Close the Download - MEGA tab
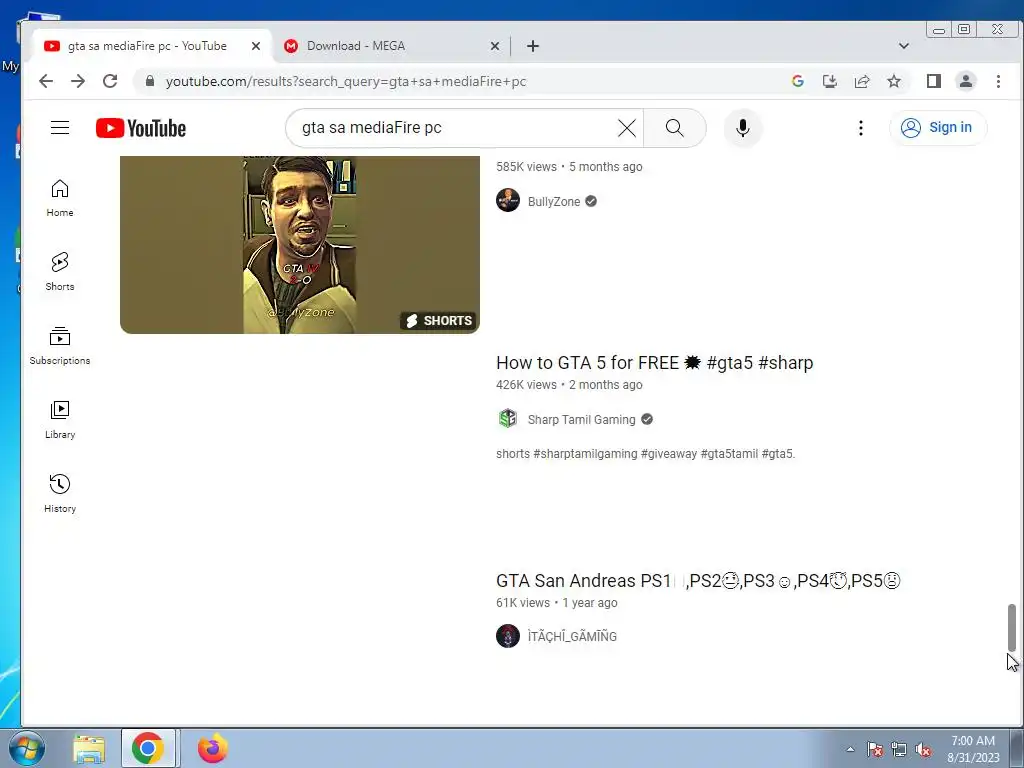 tap(494, 46)
